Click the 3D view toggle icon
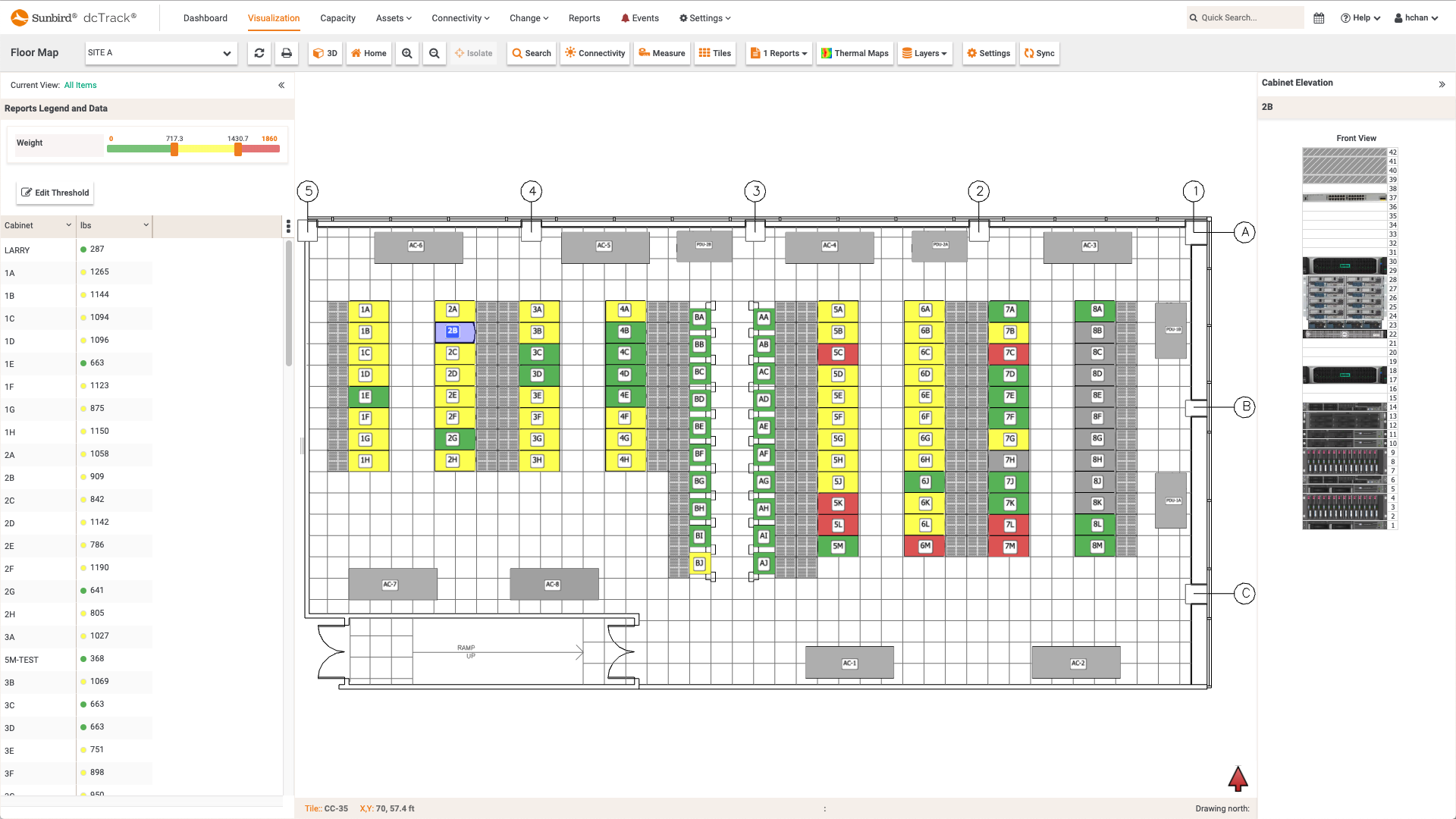 326,53
